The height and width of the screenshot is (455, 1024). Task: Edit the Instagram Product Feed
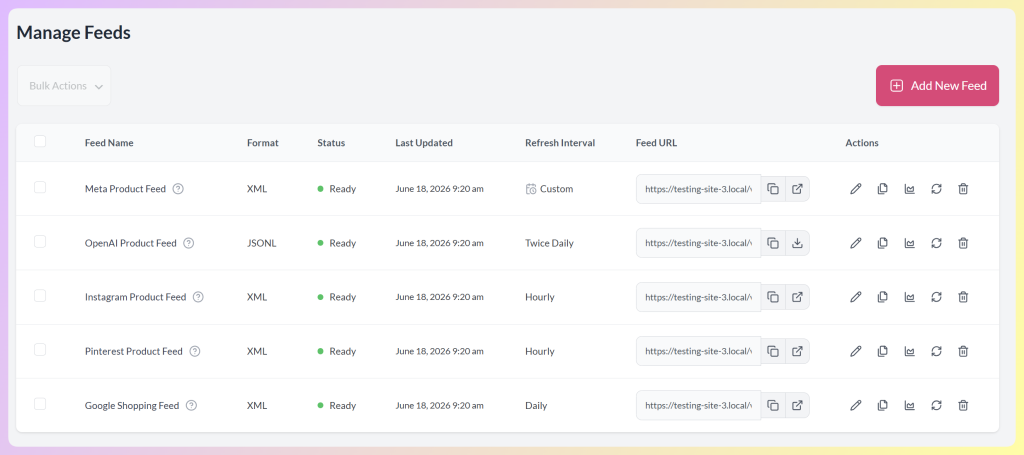point(856,297)
